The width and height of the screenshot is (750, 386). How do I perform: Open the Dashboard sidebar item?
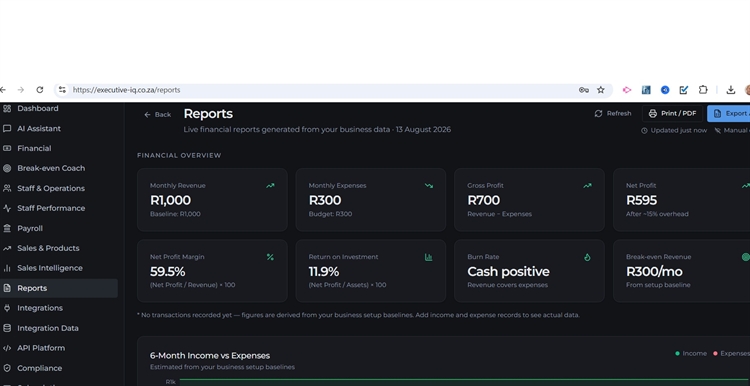tap(37, 109)
